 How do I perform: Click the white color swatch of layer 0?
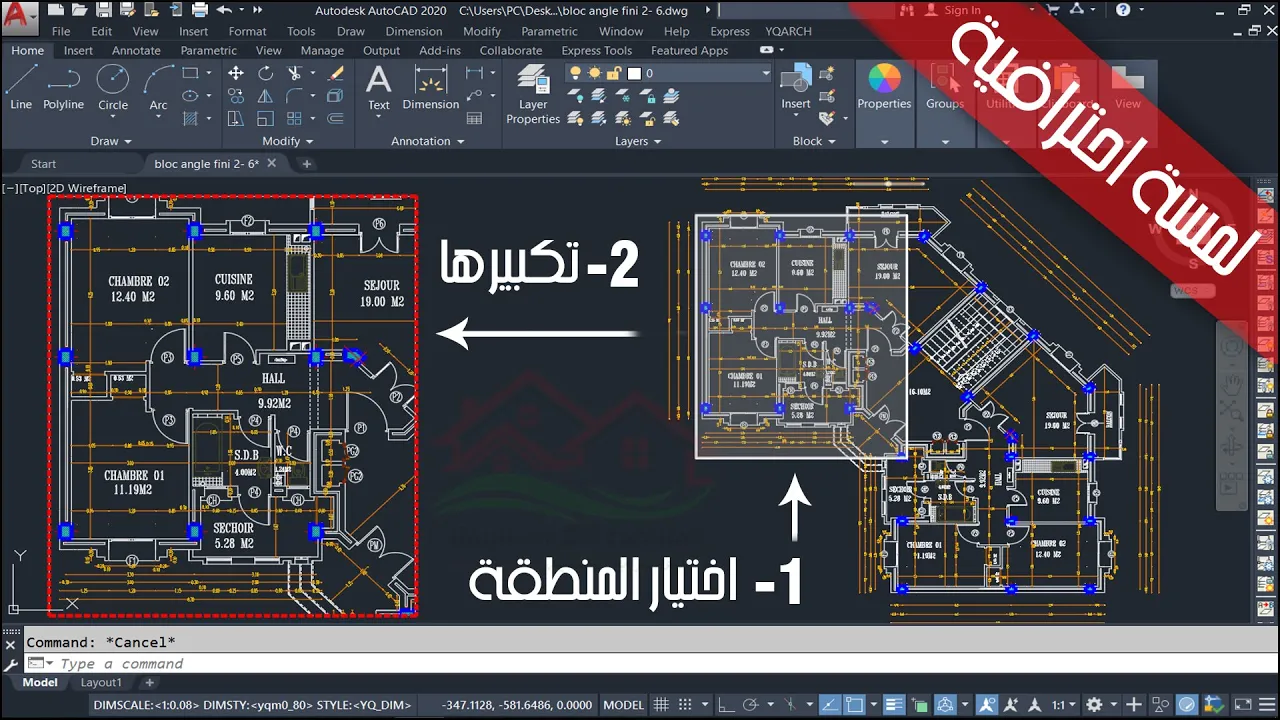click(633, 73)
